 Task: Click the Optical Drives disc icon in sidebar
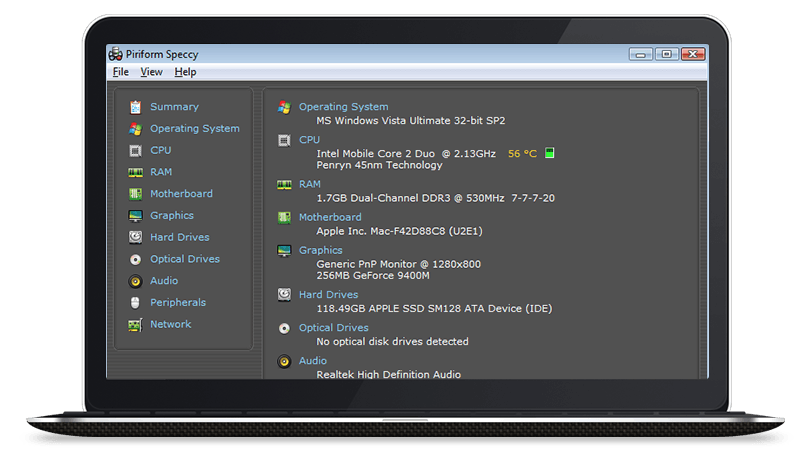pyautogui.click(x=135, y=259)
